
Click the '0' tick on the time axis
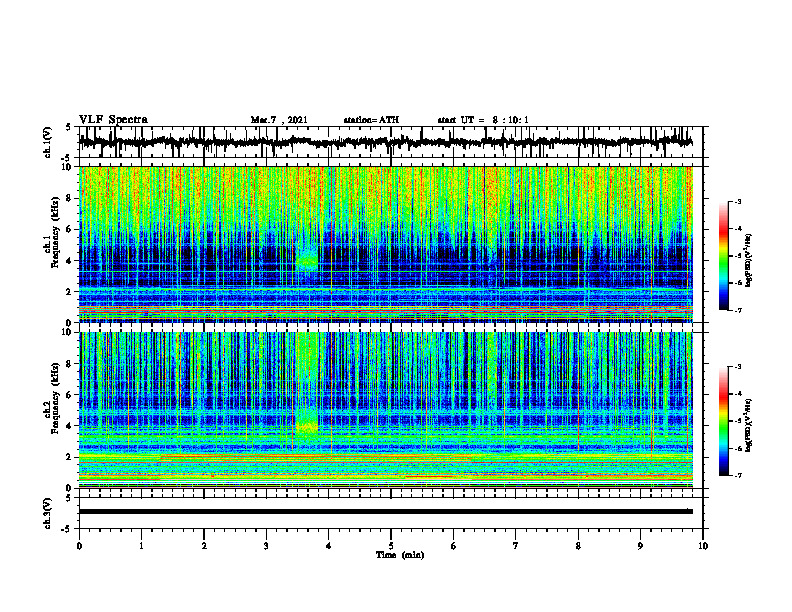[79, 546]
